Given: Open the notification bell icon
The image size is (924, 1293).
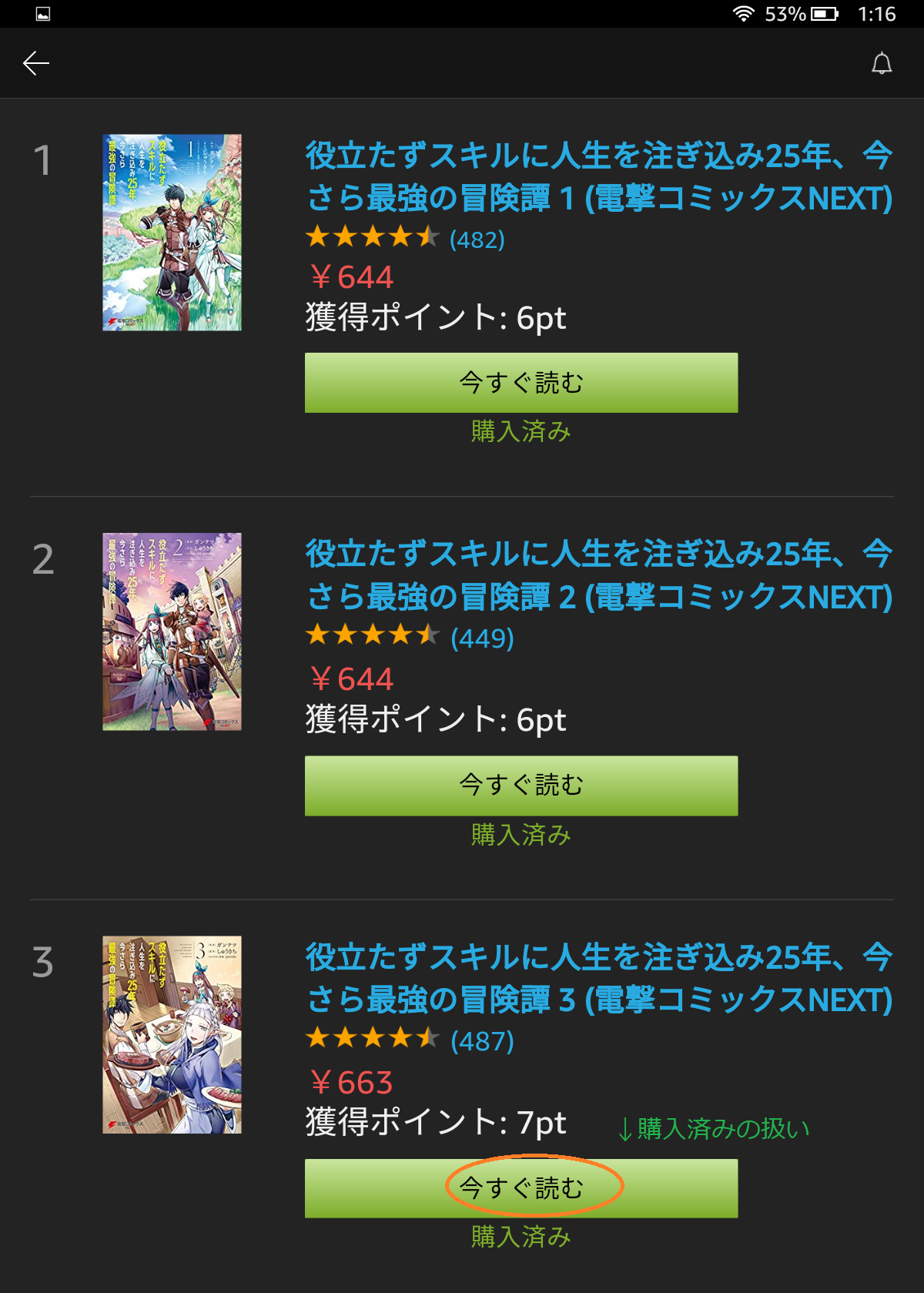Looking at the screenshot, I should coord(882,63).
